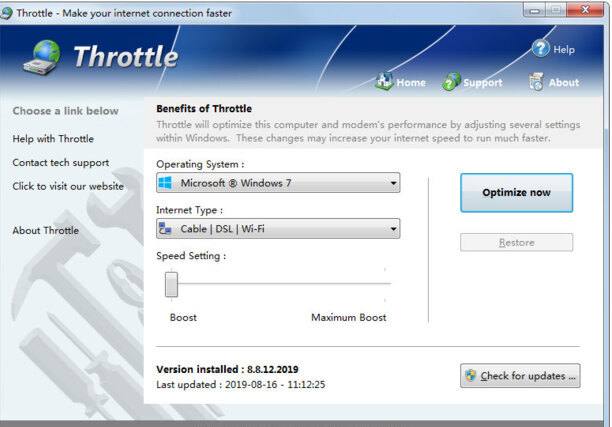Click the network icon in Internet Type box
Viewport: 612px width, 427px height.
click(165, 229)
